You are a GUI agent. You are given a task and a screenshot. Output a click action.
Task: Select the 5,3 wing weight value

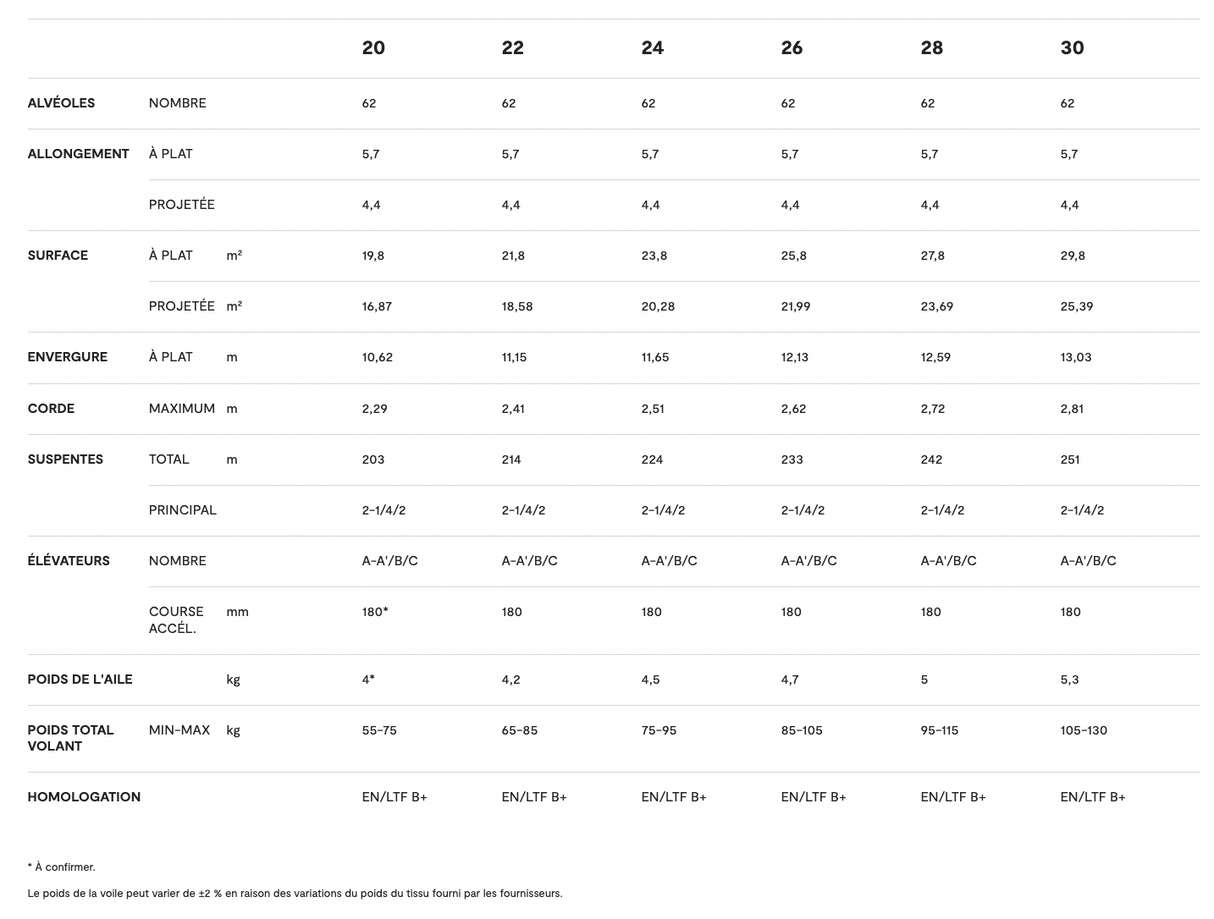point(1069,680)
